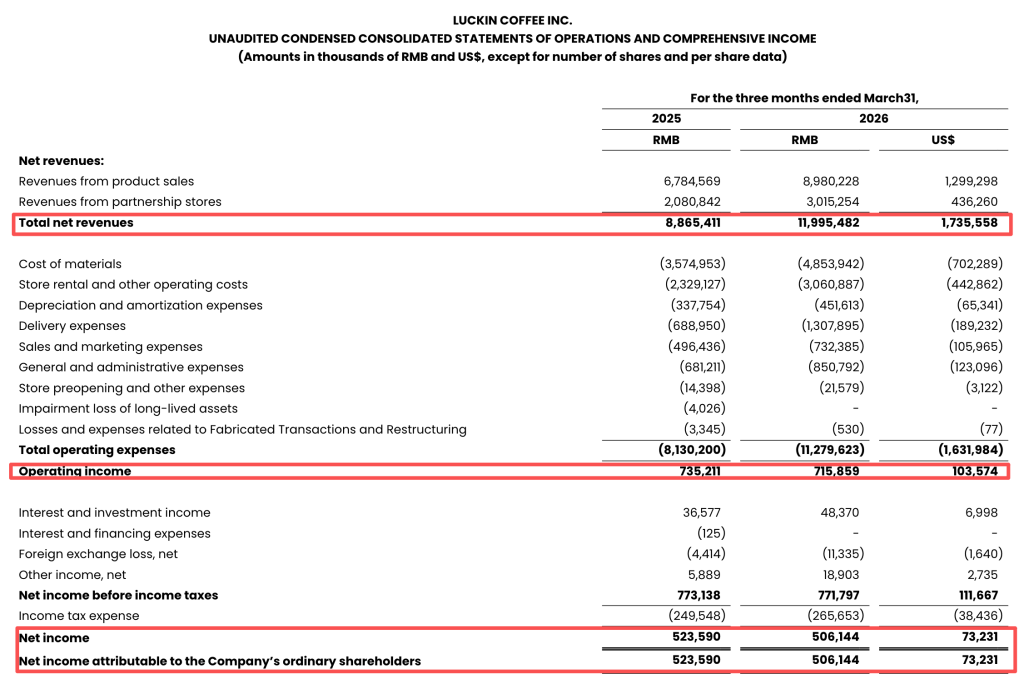Click the US$ column header
Viewport: 1024px width, 679px height.
pyautogui.click(x=942, y=140)
